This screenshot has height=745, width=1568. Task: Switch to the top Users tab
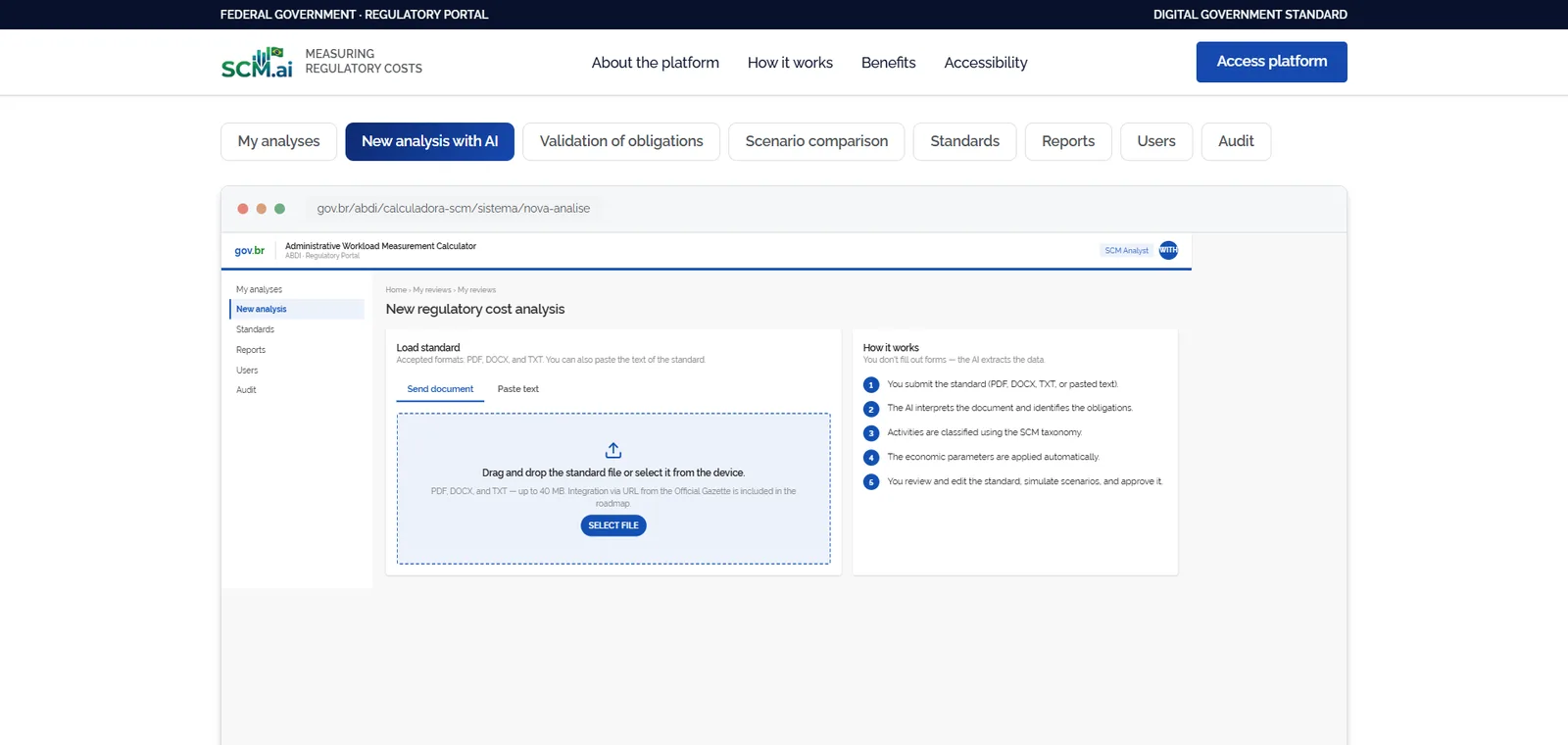1156,141
